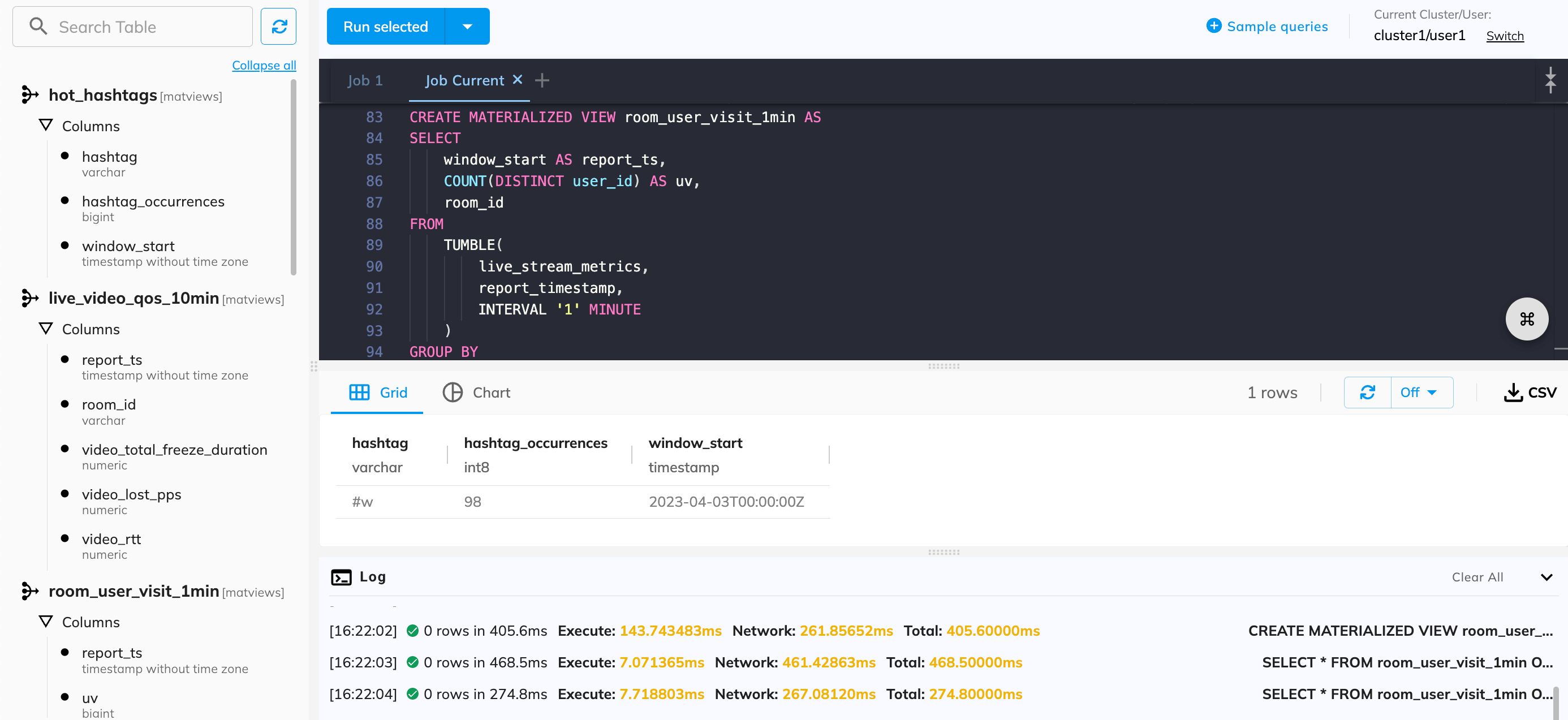
Task: Click Switch cluster/user link
Action: pos(1504,36)
